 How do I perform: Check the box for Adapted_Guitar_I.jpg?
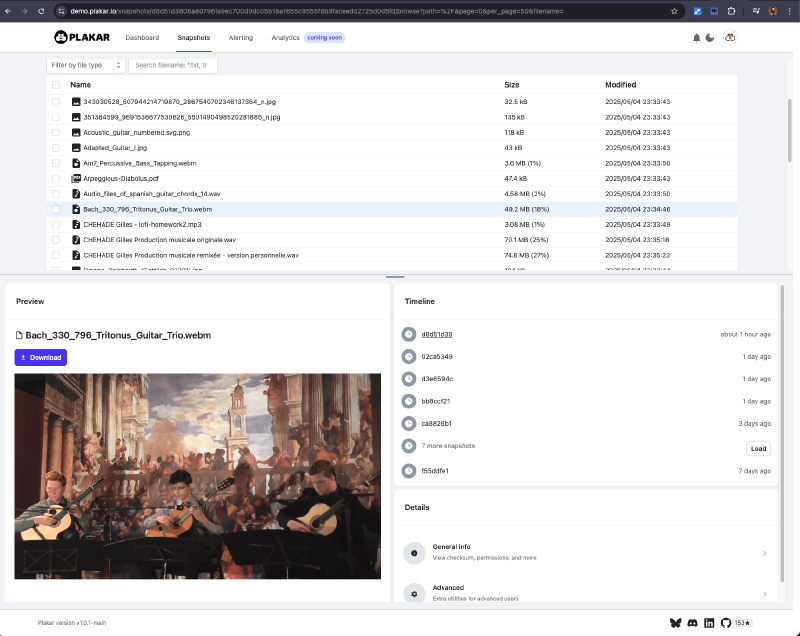pyautogui.click(x=56, y=148)
